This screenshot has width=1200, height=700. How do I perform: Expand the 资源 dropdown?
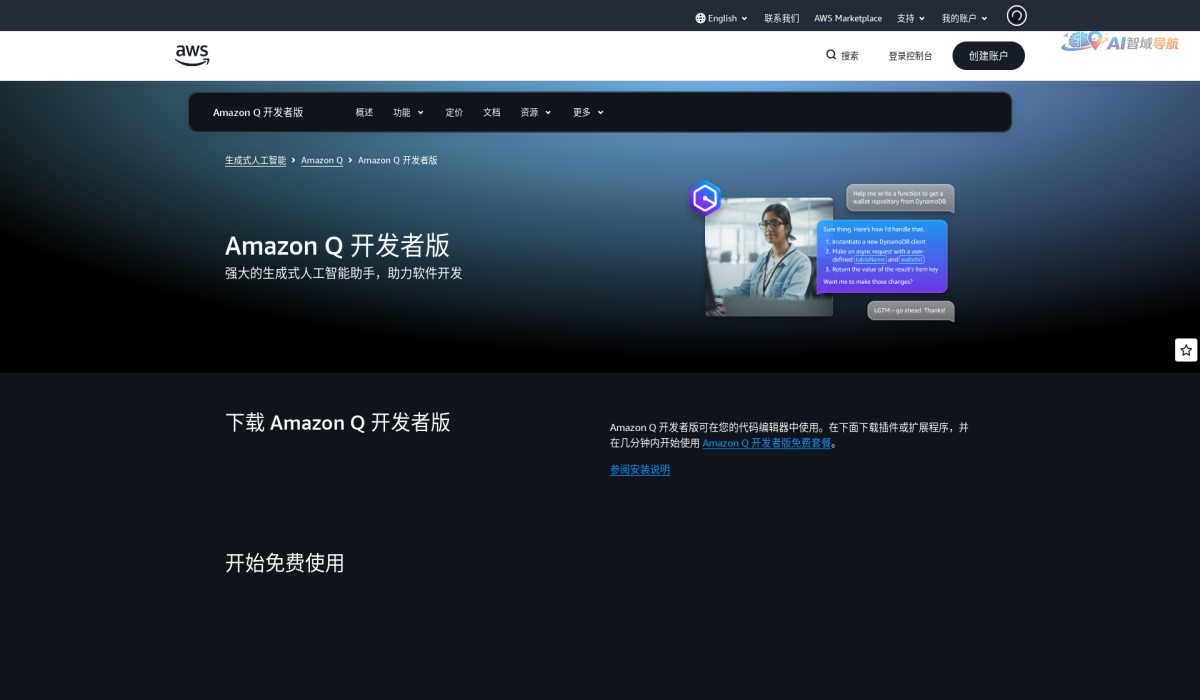534,112
